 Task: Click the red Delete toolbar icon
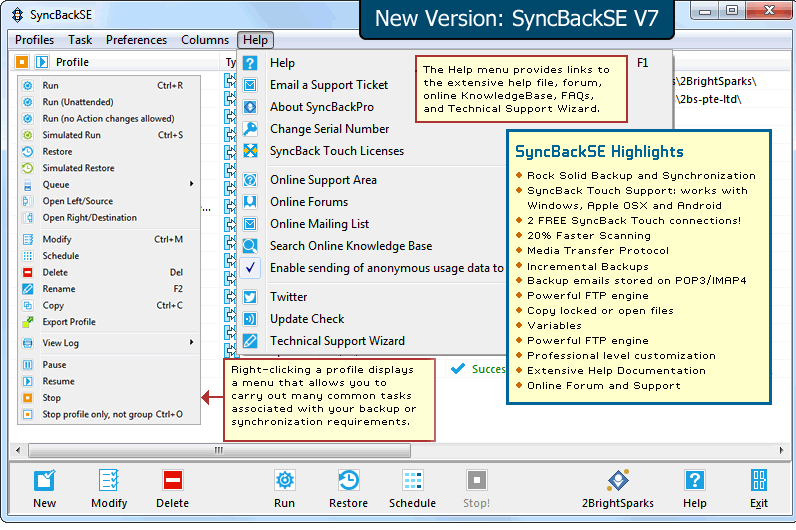[x=173, y=480]
